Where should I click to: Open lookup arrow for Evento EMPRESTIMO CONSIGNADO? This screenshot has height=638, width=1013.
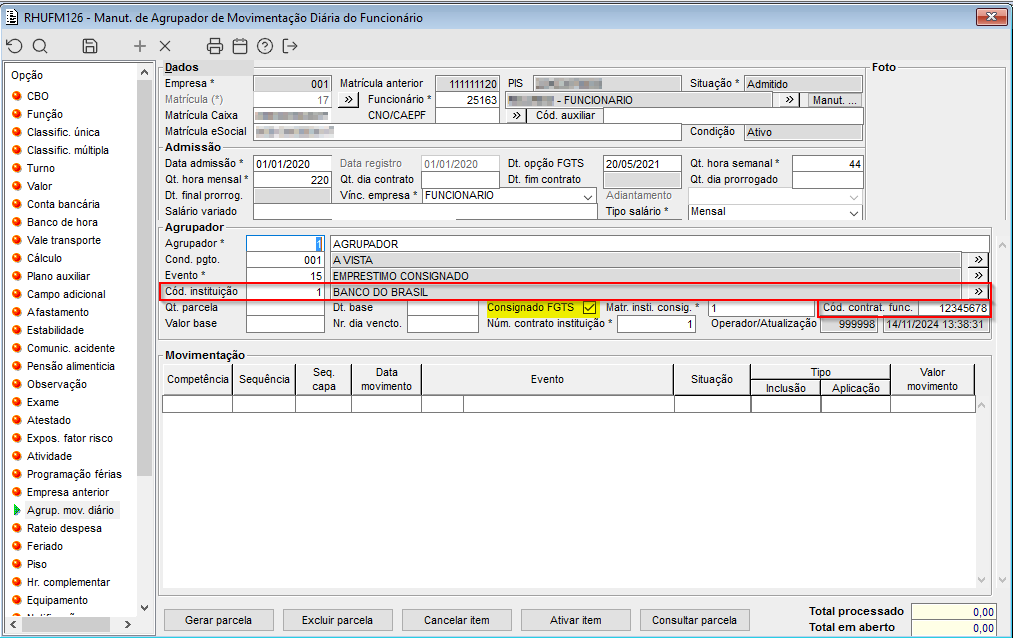click(x=978, y=276)
